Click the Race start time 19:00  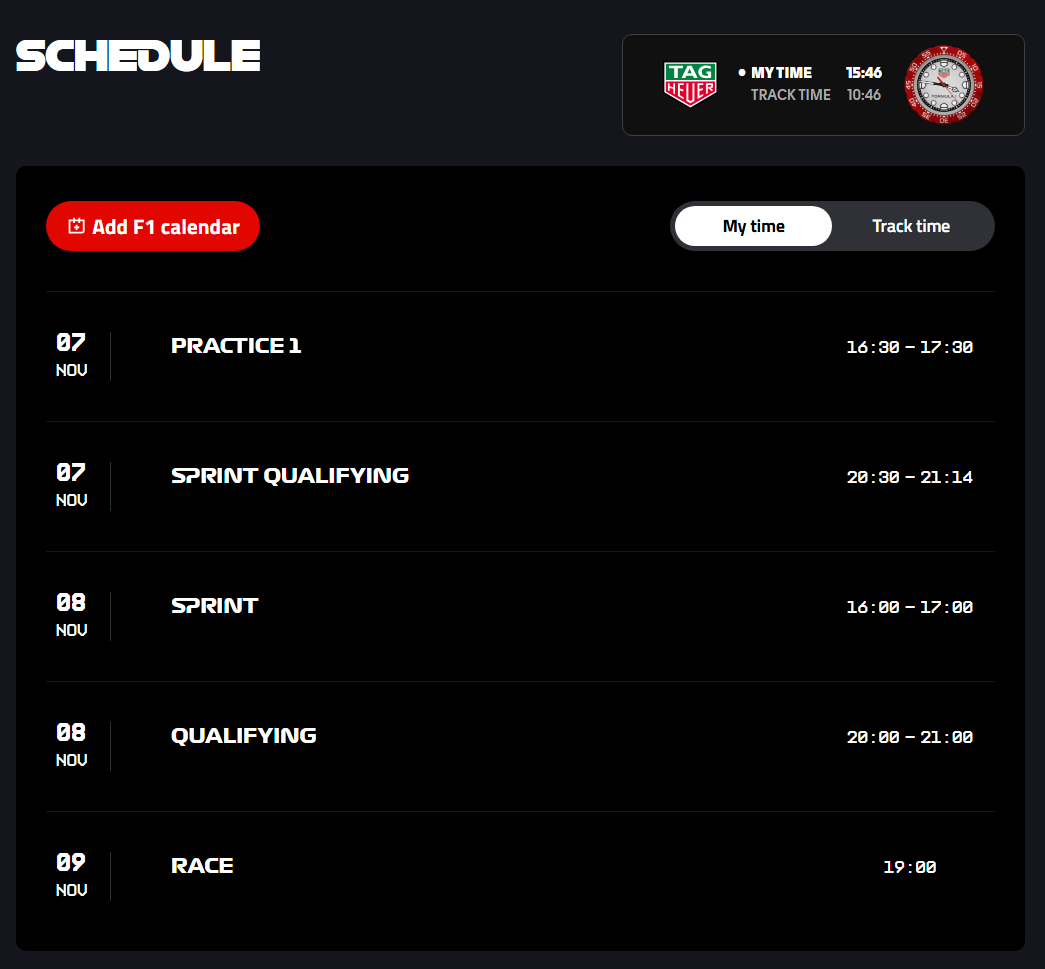click(909, 867)
